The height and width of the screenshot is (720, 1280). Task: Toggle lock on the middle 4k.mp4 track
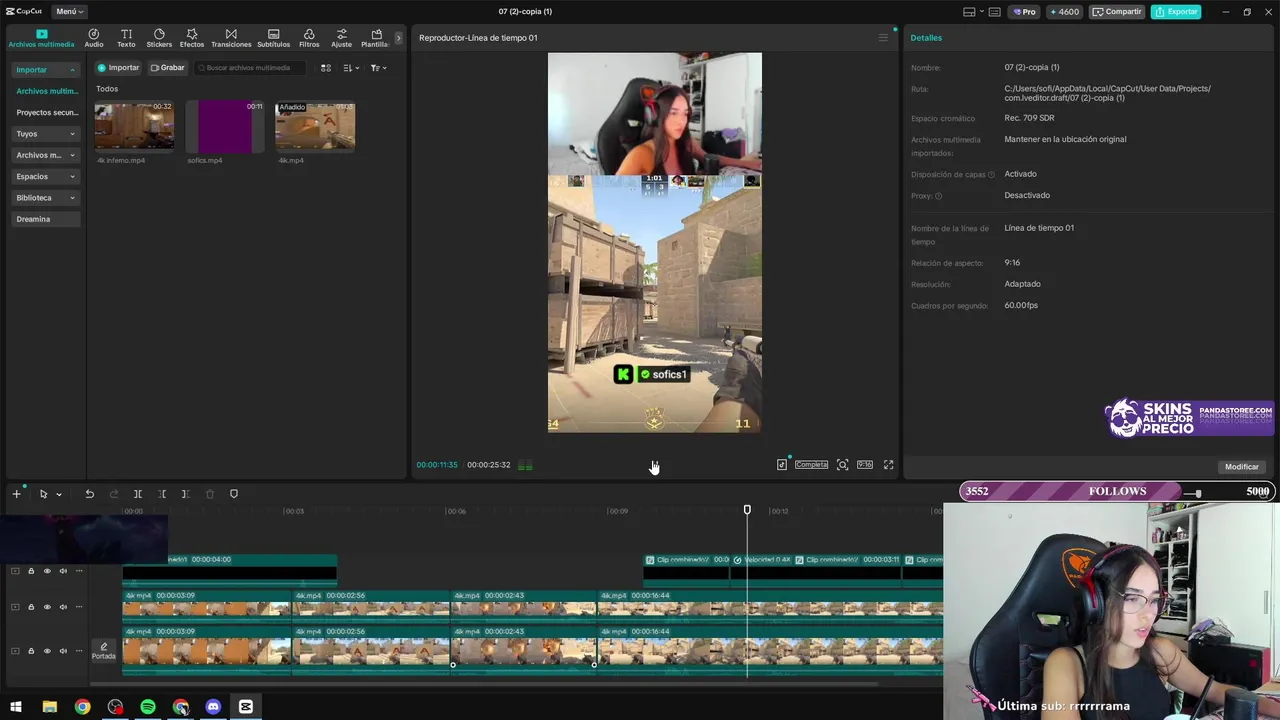pyautogui.click(x=31, y=607)
